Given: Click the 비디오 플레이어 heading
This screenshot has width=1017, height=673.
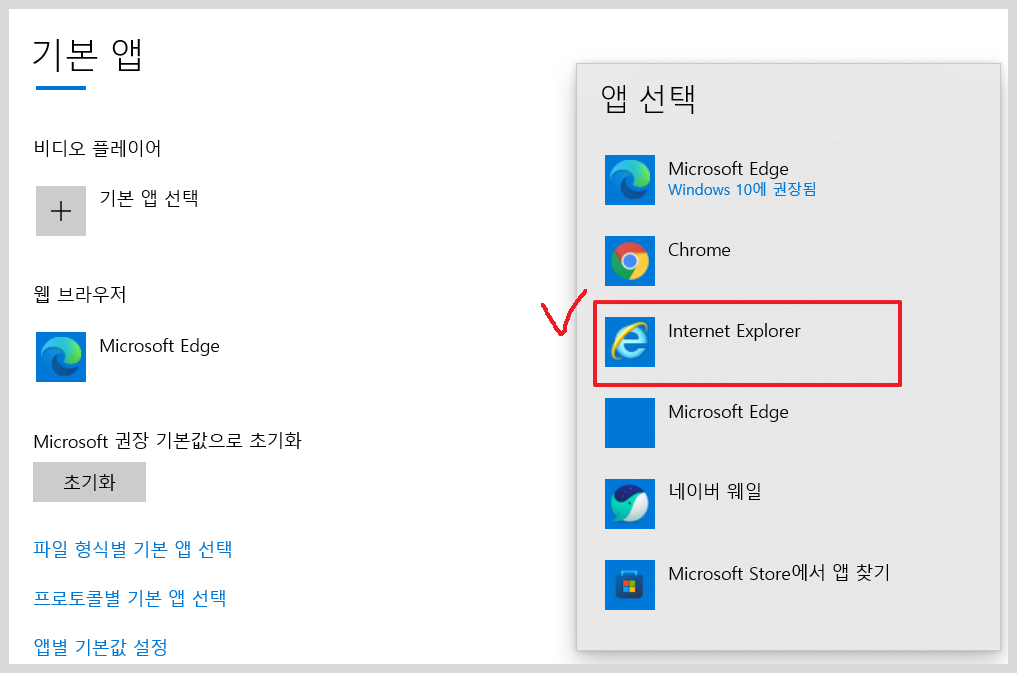Looking at the screenshot, I should (97, 148).
